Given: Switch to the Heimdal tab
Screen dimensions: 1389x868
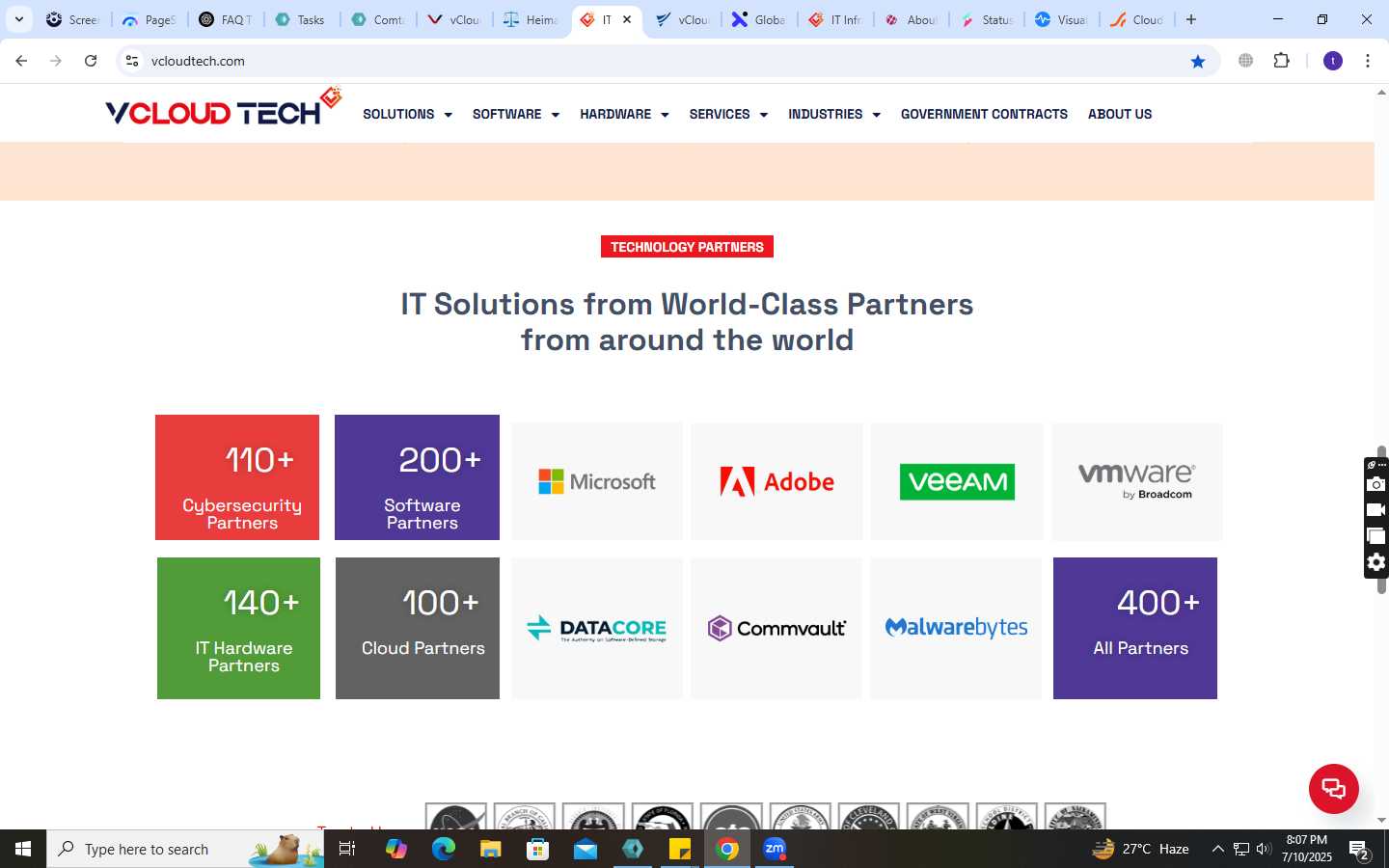Looking at the screenshot, I should [531, 19].
